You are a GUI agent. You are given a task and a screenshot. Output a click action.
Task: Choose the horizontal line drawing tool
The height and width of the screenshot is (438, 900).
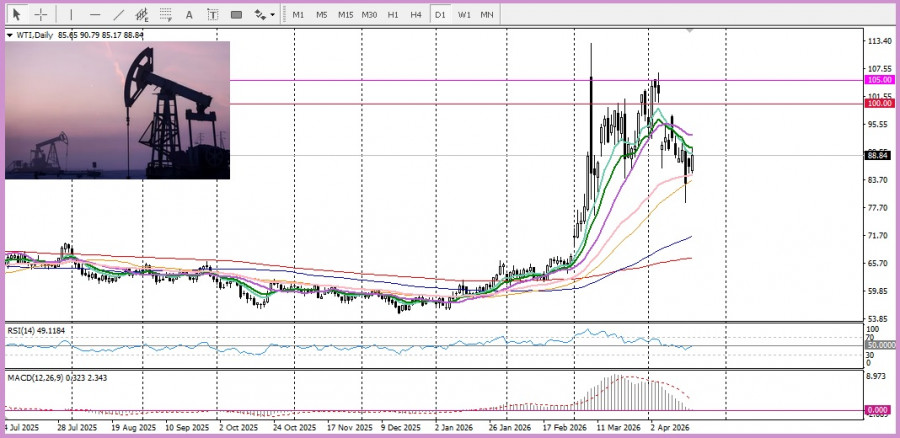pyautogui.click(x=95, y=15)
